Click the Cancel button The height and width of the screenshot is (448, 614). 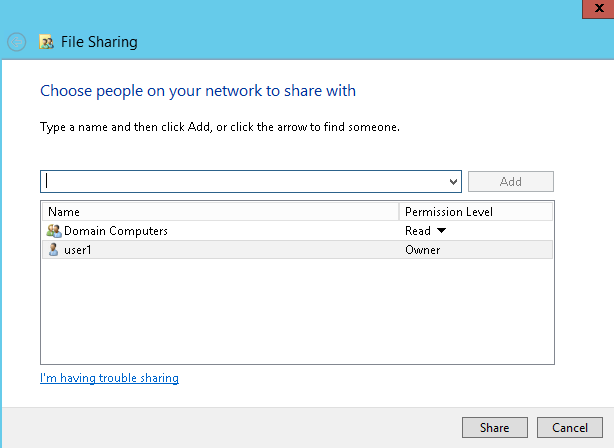click(x=570, y=427)
